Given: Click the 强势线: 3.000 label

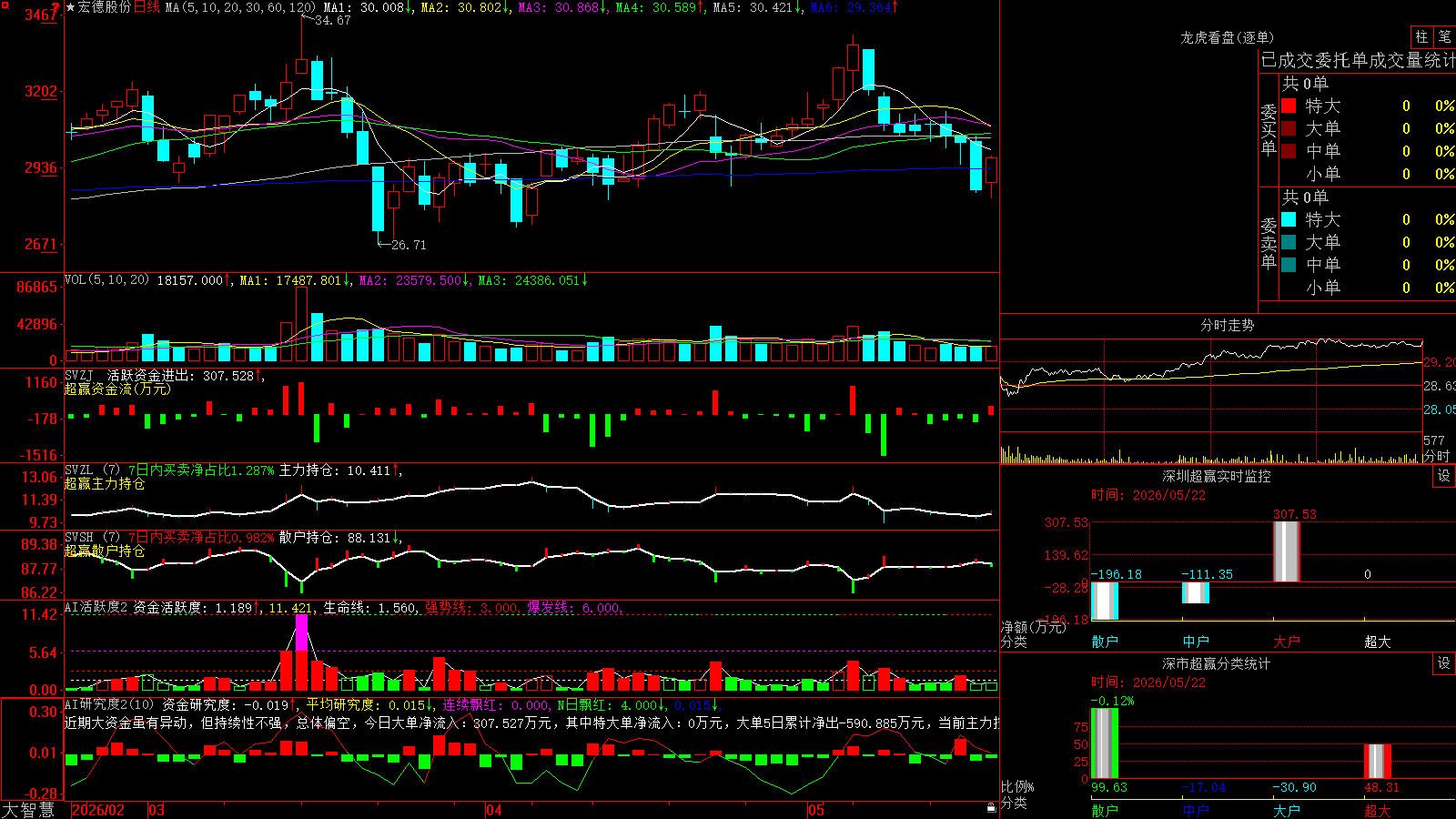Looking at the screenshot, I should coord(472,607).
